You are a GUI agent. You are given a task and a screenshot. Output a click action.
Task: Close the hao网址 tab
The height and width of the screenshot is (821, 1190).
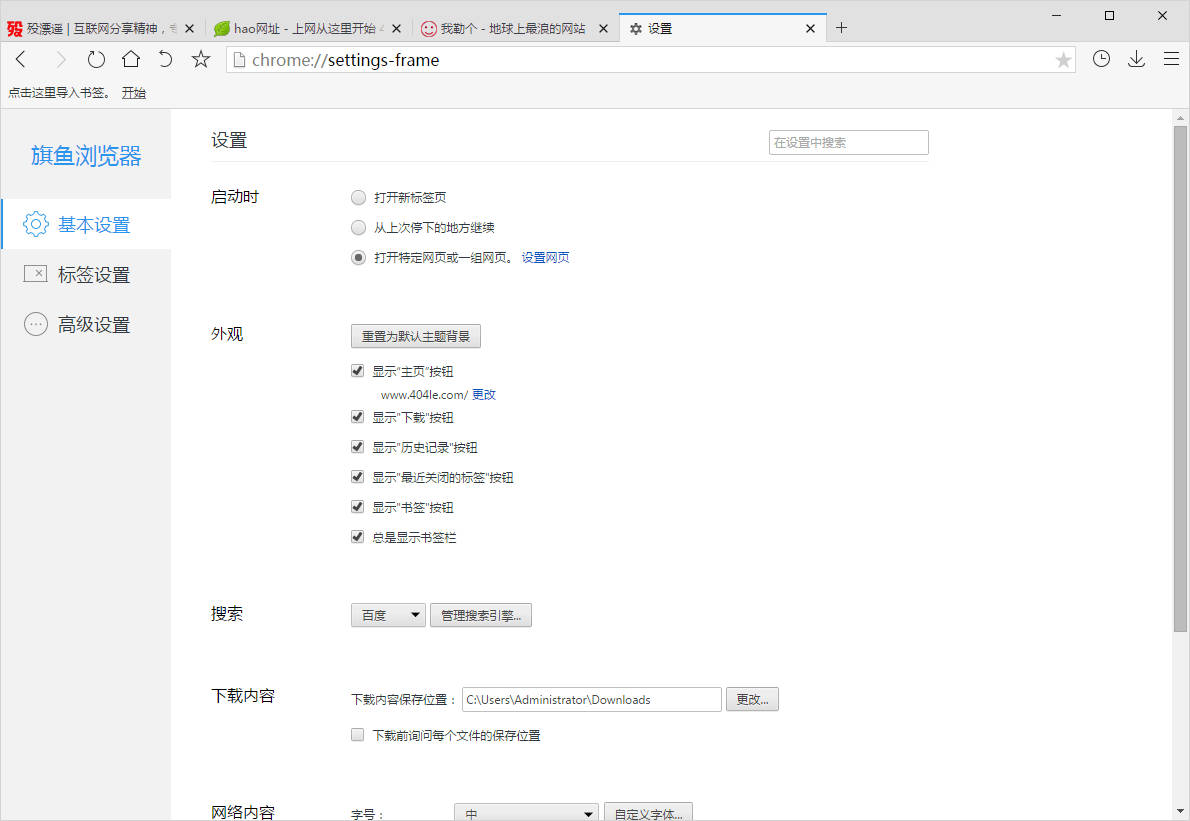(x=396, y=29)
